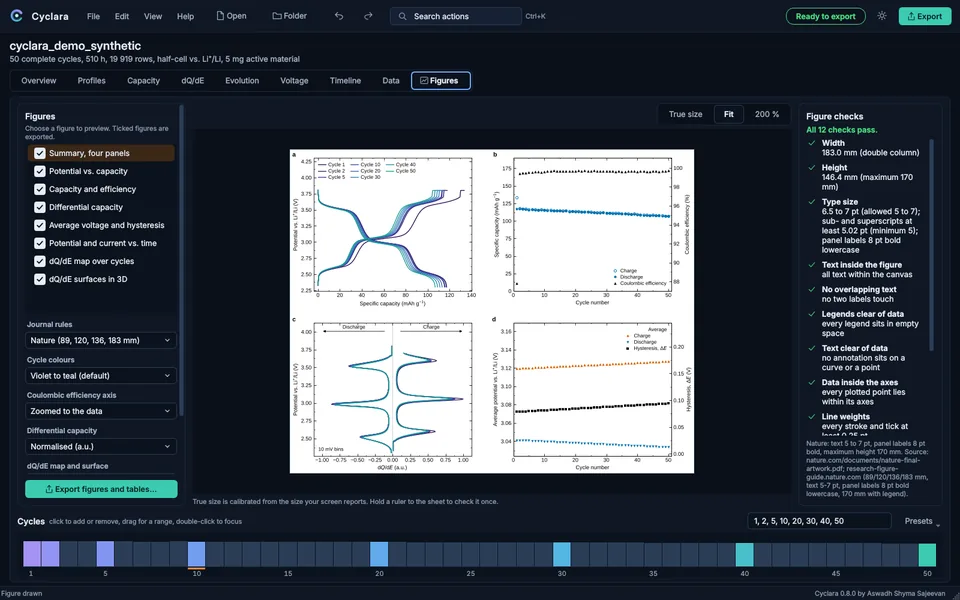Untick Potential vs. capacity checkbox
The image size is (960, 600).
[x=40, y=171]
